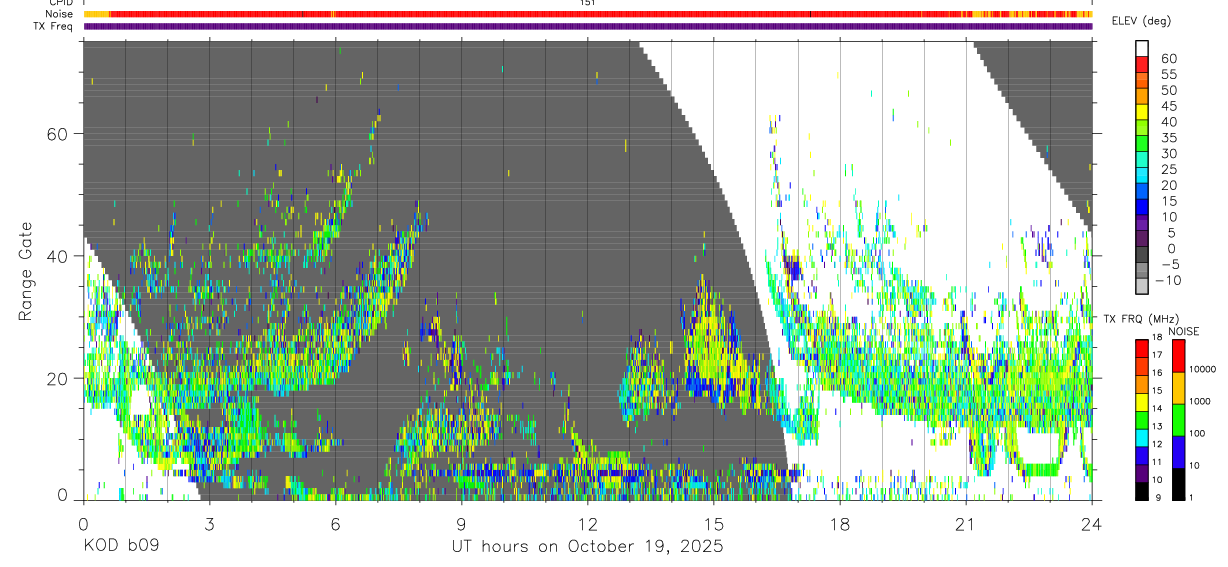Viewport: 1228px width, 567px height.
Task: Click the 6 tick on UT hours axis
Action: click(x=335, y=523)
